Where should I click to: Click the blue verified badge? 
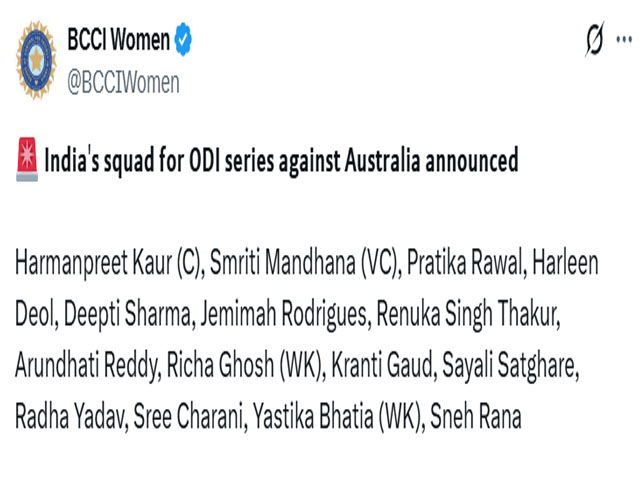click(184, 40)
